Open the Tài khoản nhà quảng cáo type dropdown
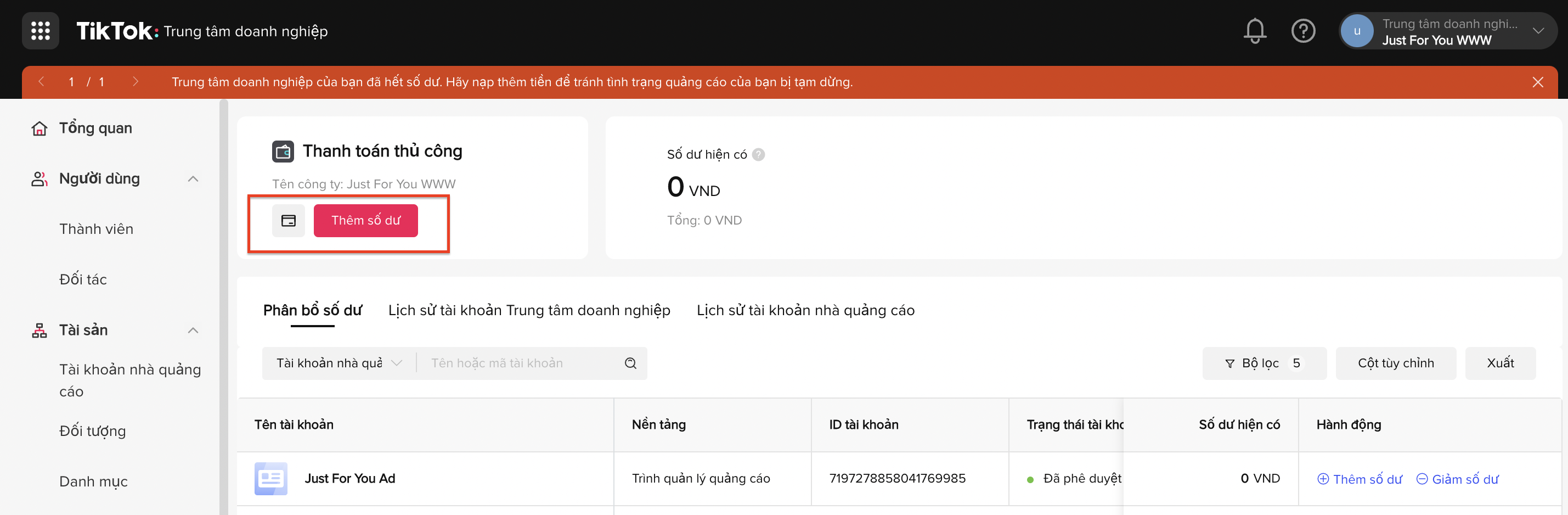This screenshot has height=515, width=1568. pos(339,363)
